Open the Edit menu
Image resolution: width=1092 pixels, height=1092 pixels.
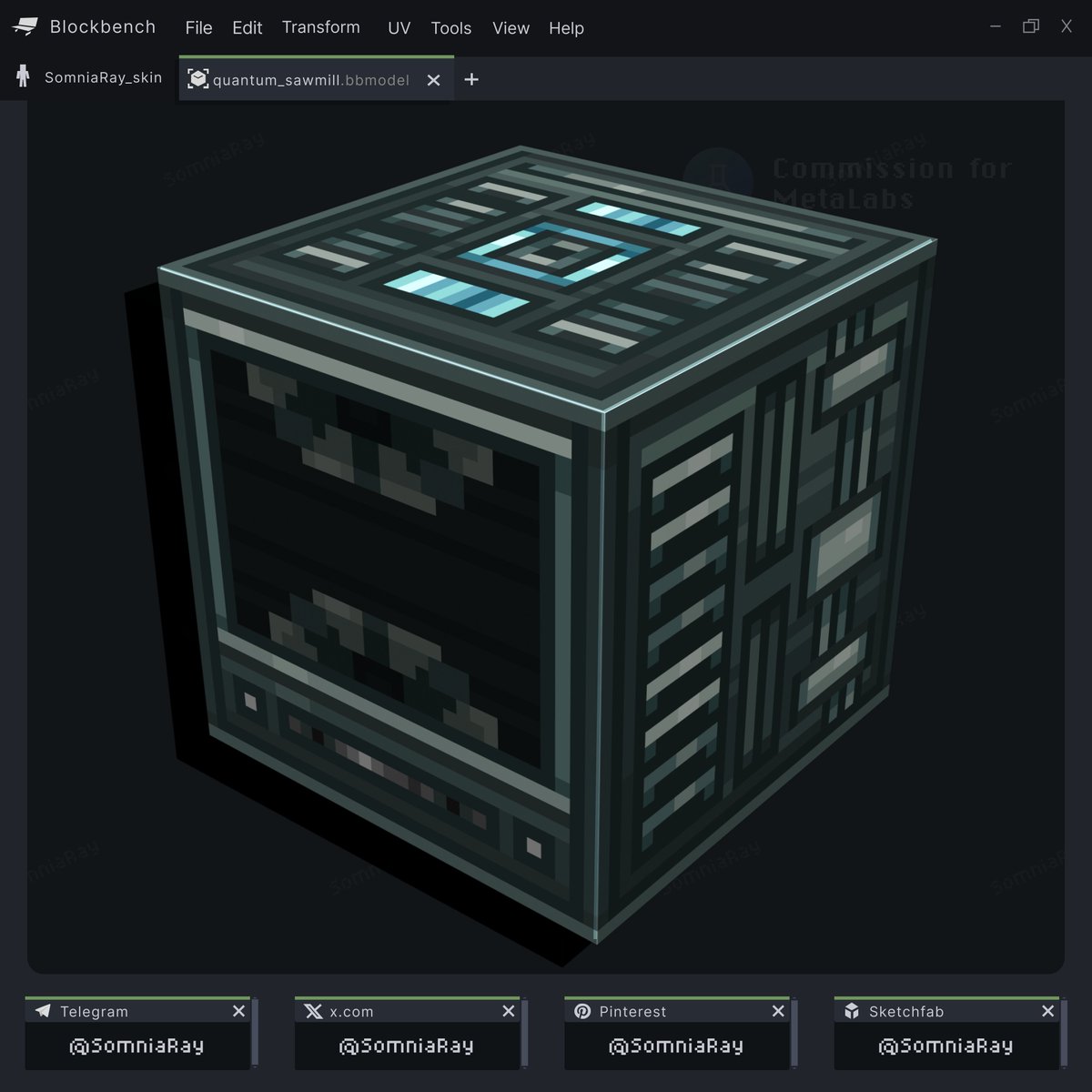[x=247, y=28]
